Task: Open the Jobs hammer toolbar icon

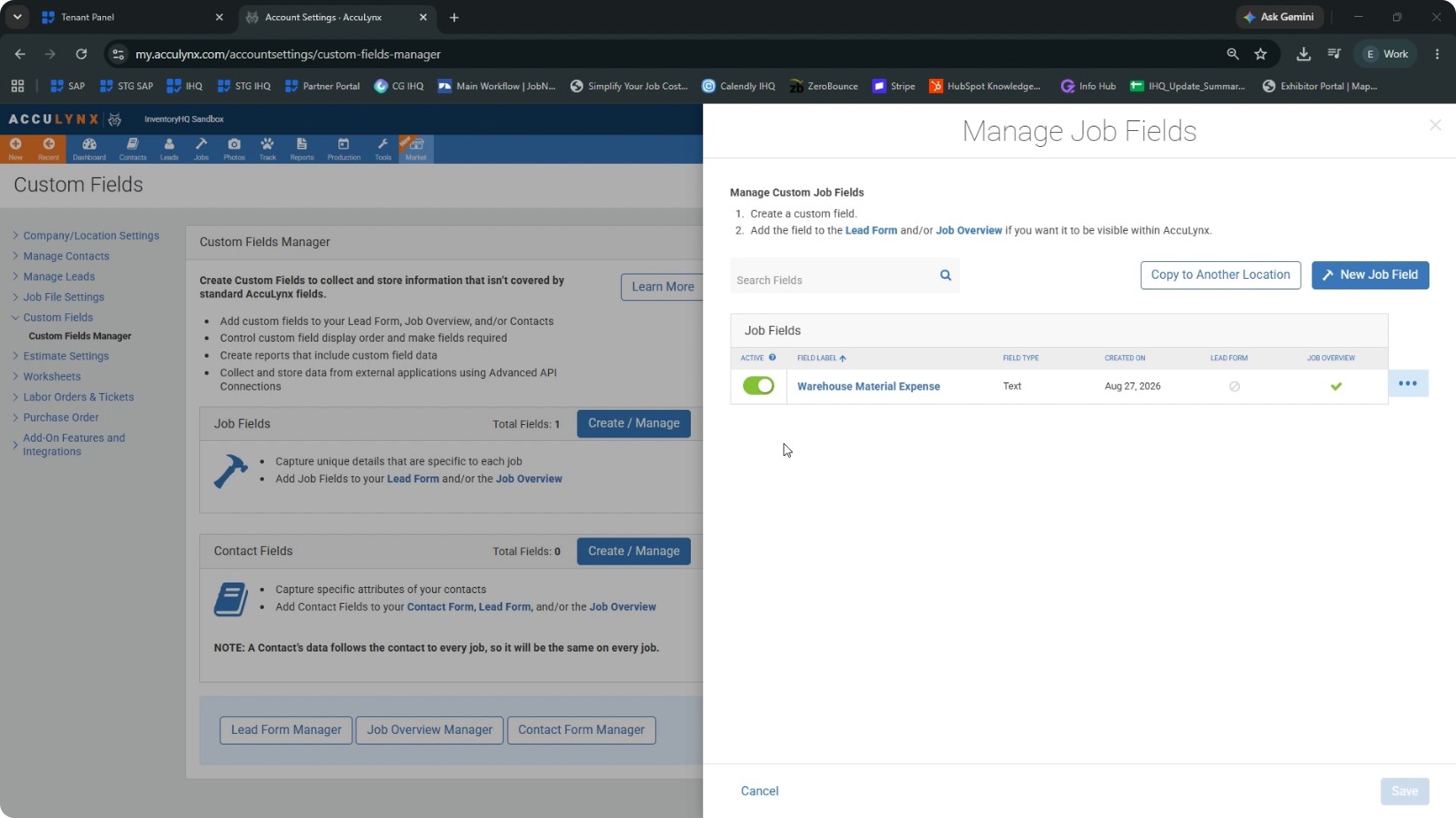Action: click(201, 149)
